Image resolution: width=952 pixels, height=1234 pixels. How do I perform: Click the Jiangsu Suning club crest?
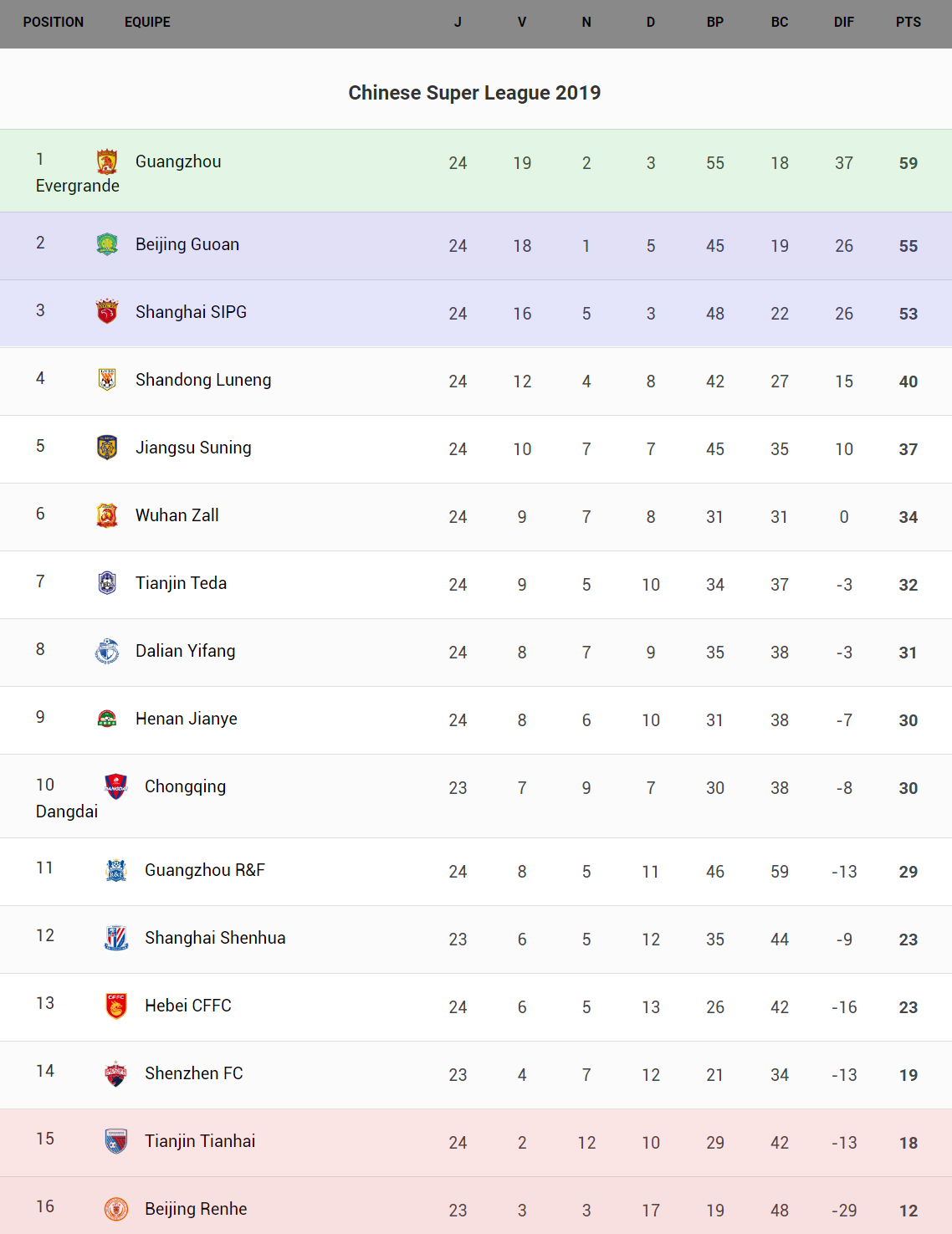(x=107, y=448)
